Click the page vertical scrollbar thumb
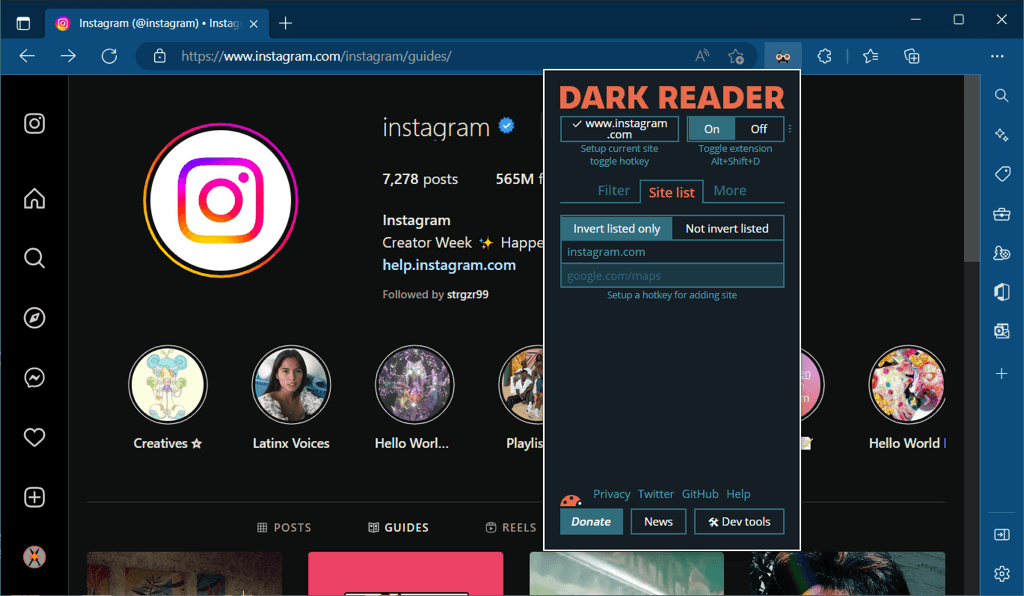The width and height of the screenshot is (1024, 596). click(972, 168)
